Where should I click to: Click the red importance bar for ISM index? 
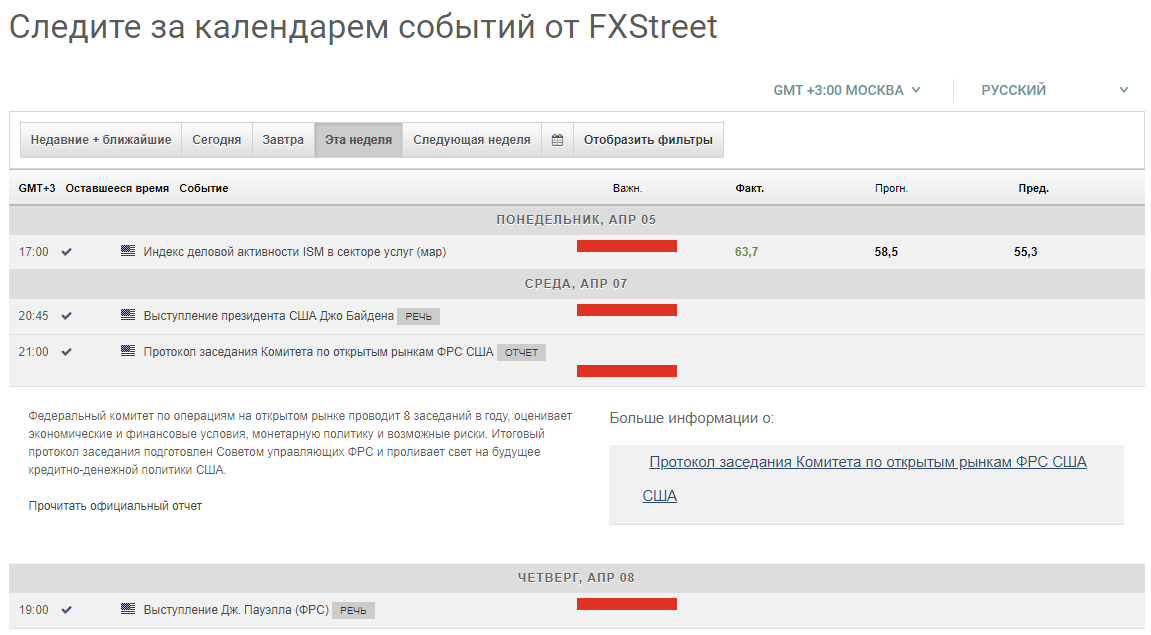(627, 246)
